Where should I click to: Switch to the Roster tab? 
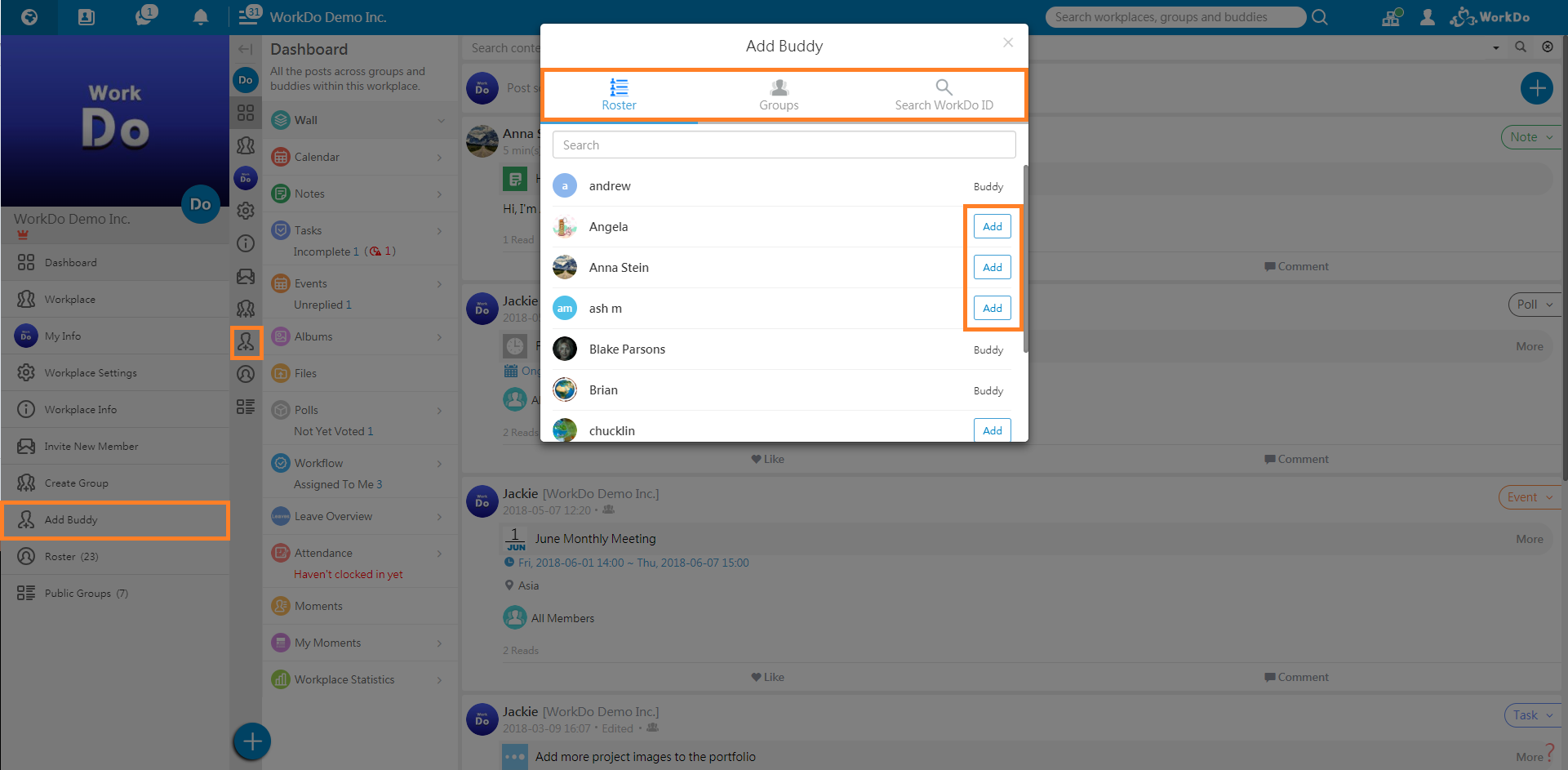(620, 96)
